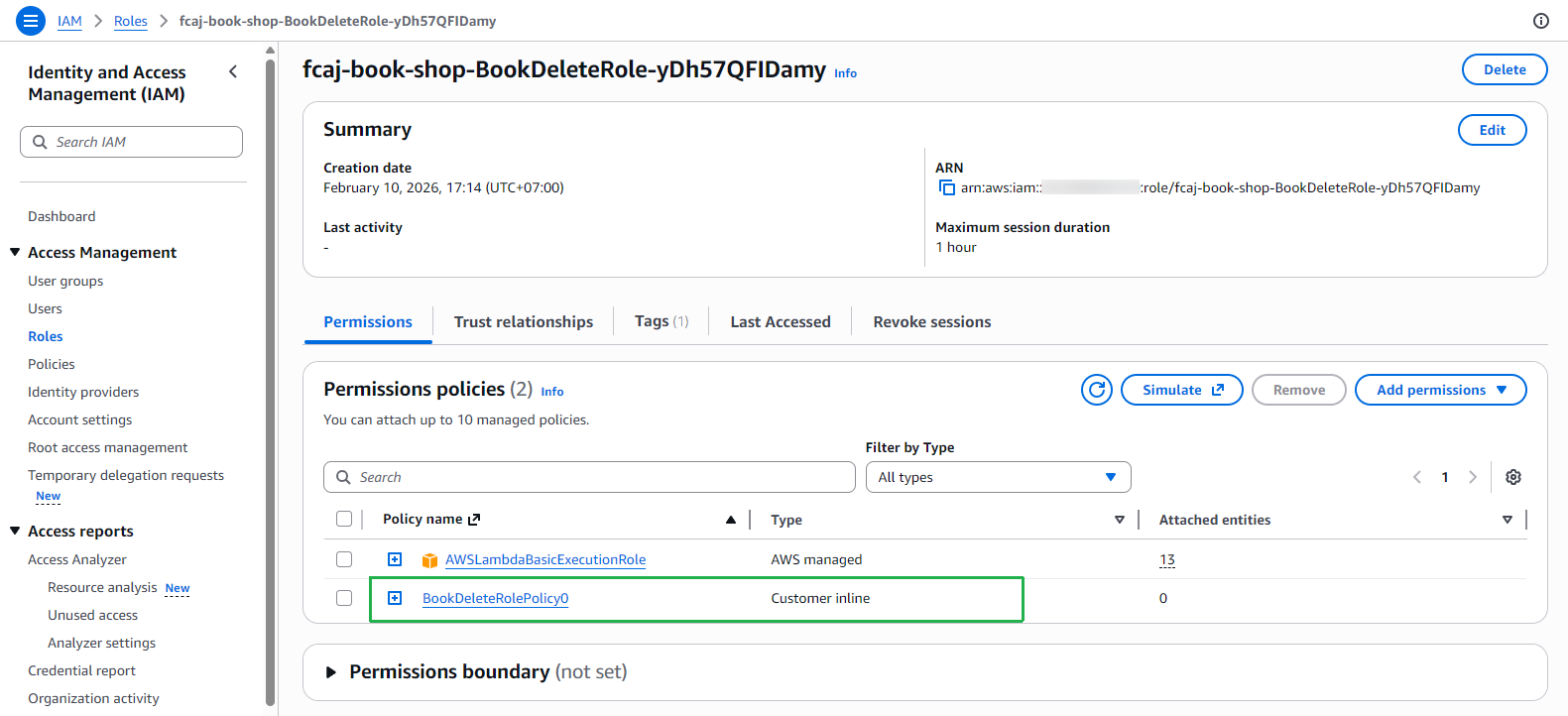The width and height of the screenshot is (1568, 716).
Task: Focus the policies Search field
Action: [x=589, y=477]
